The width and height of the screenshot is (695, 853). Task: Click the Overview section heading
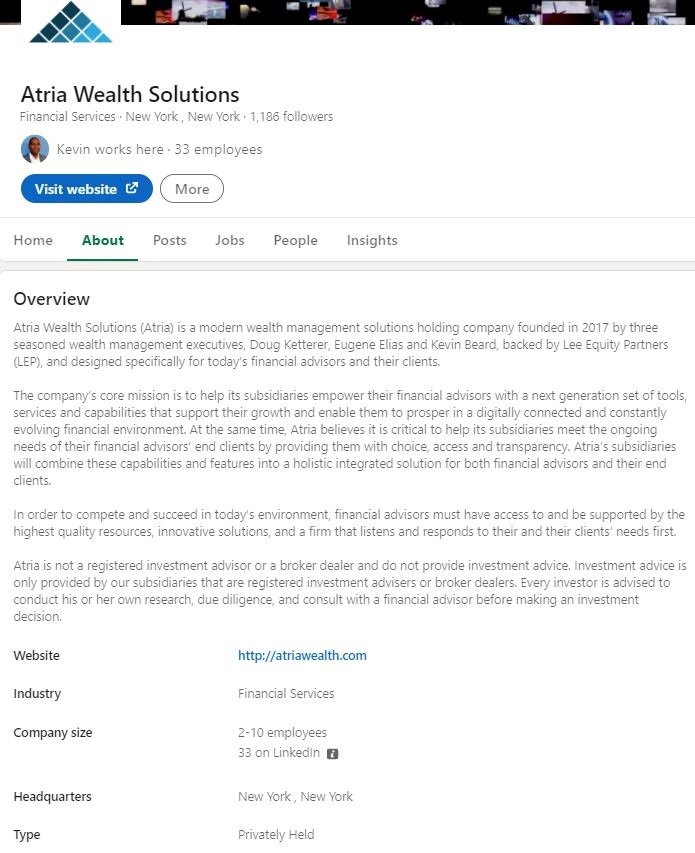[52, 299]
